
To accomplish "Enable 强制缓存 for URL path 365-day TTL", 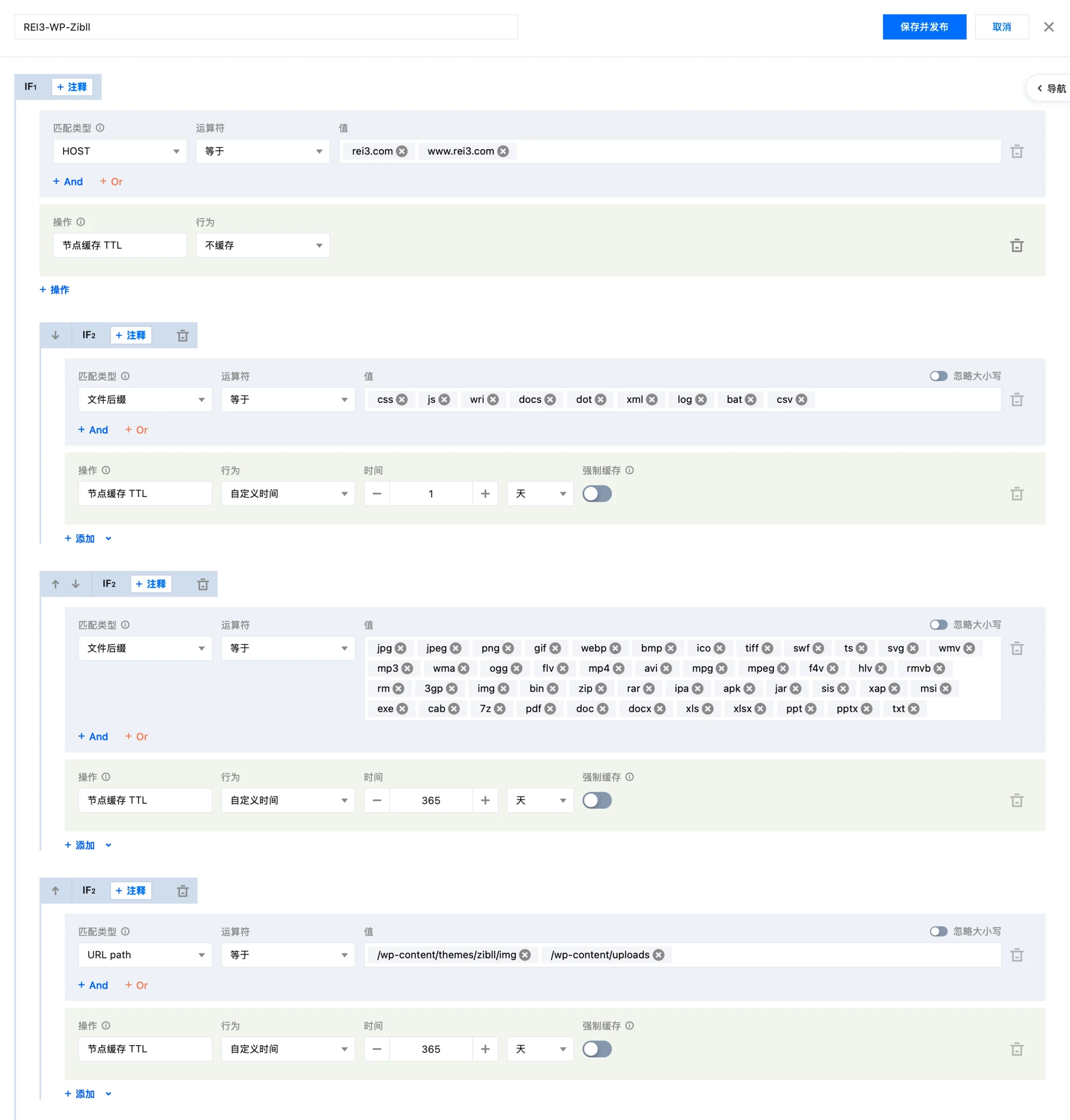I will (x=597, y=1049).
